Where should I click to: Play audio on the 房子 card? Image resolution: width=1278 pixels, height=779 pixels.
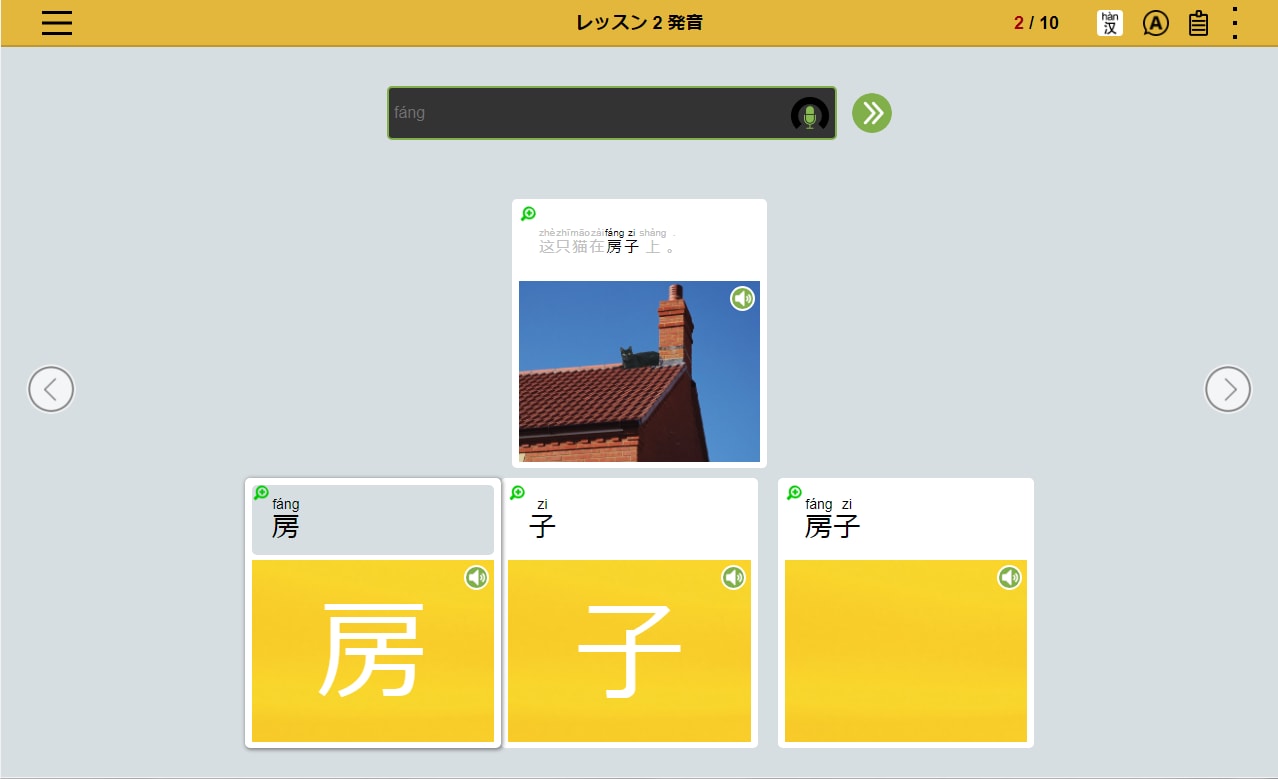point(1008,577)
